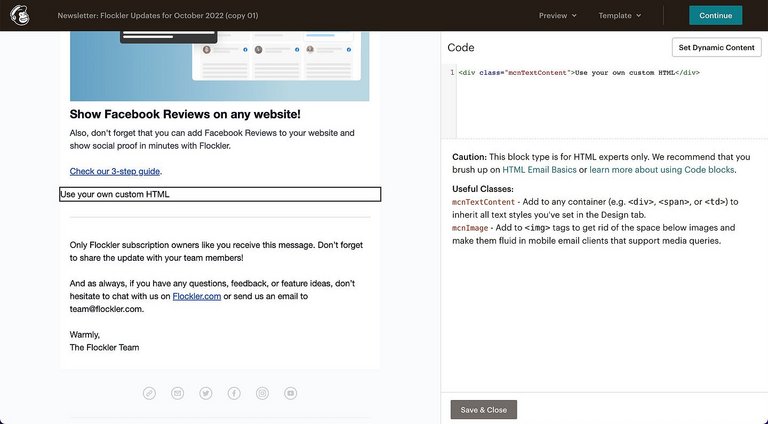This screenshot has height=424, width=768.
Task: Open learn more about using Code blocks link
Action: (662, 170)
